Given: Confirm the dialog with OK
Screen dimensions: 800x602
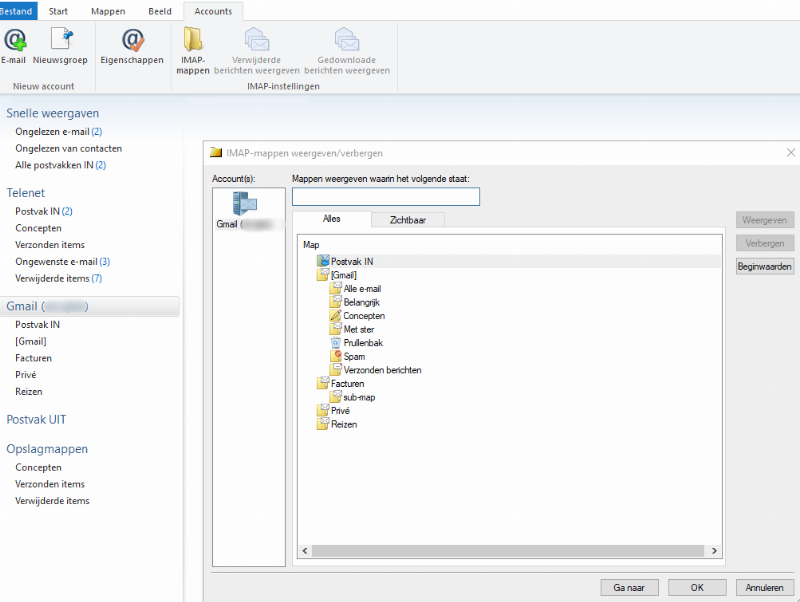Looking at the screenshot, I should (696, 587).
